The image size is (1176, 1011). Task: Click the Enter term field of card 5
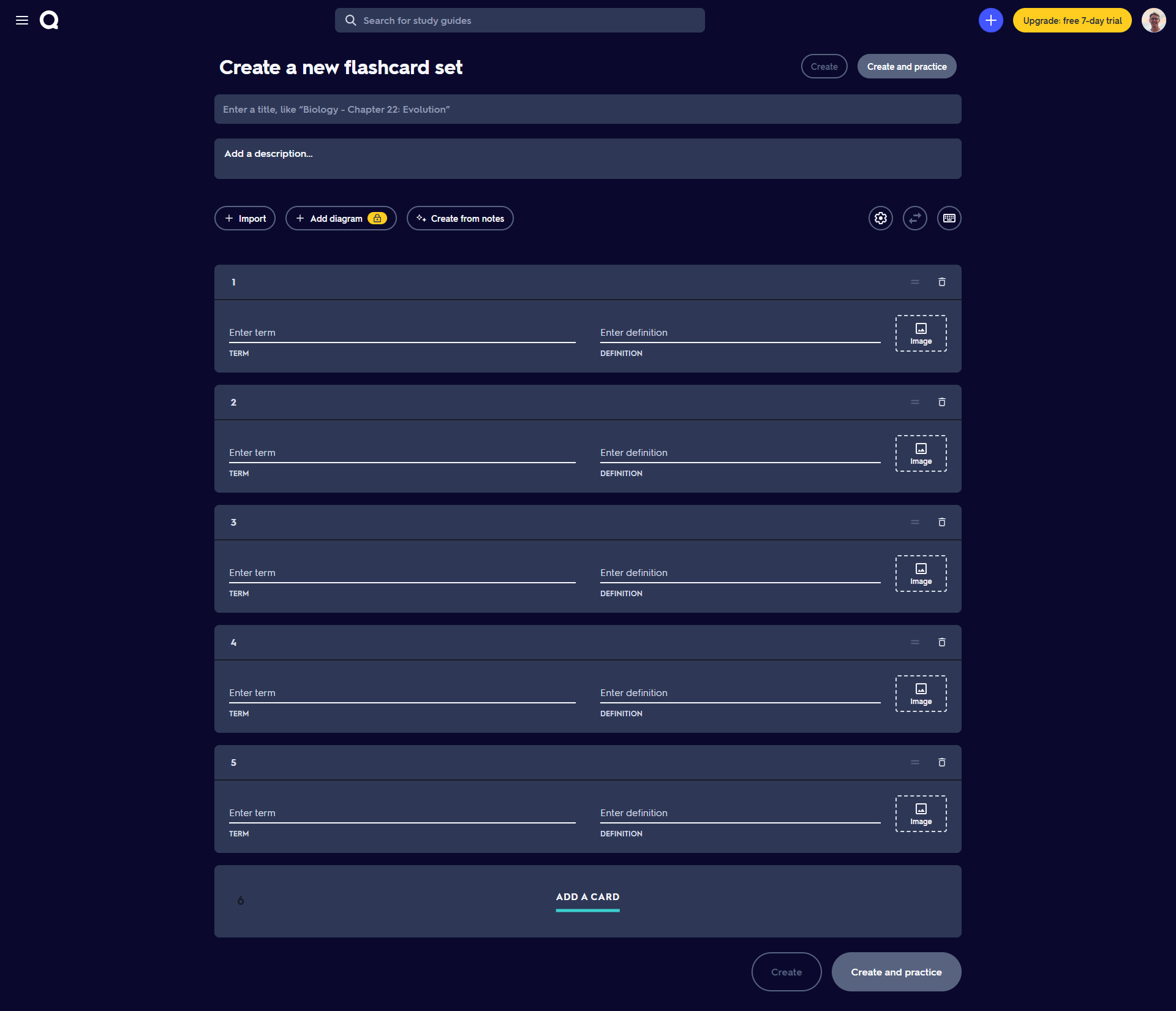(402, 813)
